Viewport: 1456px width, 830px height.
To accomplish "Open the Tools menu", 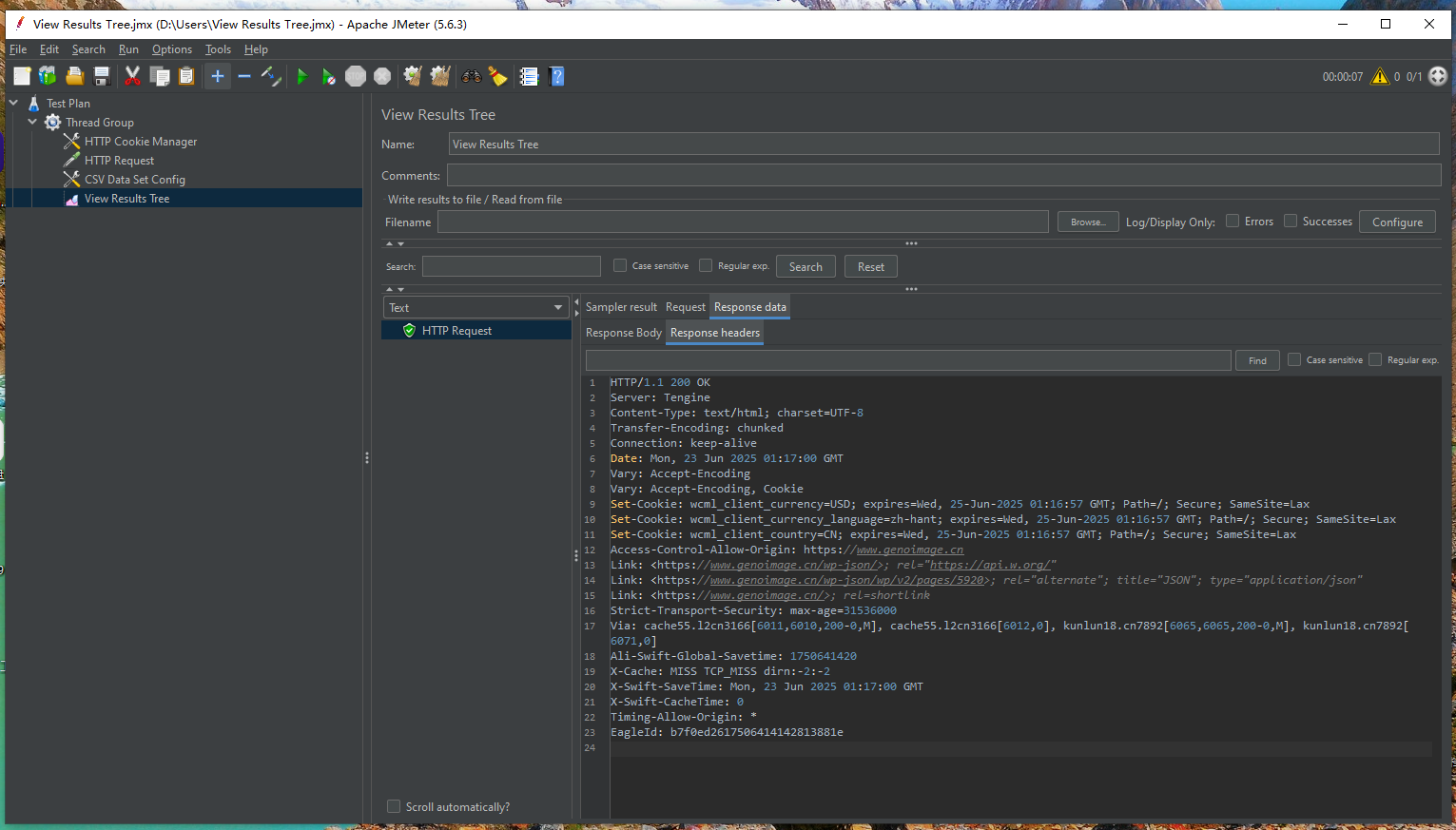I will coord(218,49).
